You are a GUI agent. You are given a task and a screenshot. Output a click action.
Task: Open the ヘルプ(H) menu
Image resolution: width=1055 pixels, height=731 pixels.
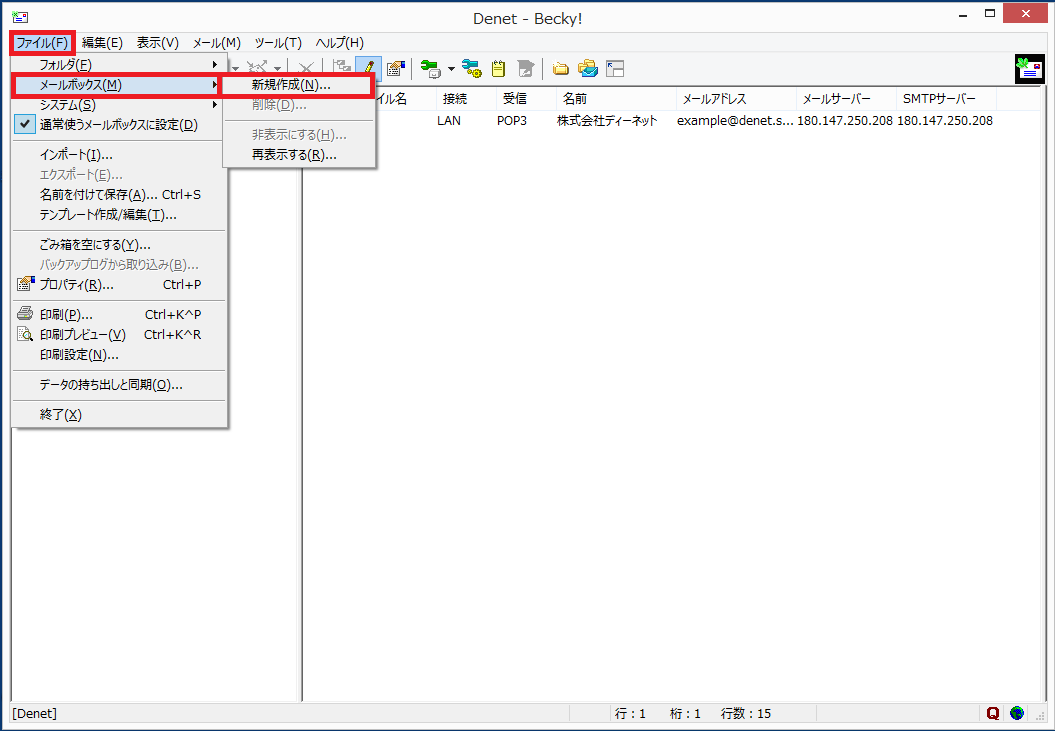[x=340, y=43]
